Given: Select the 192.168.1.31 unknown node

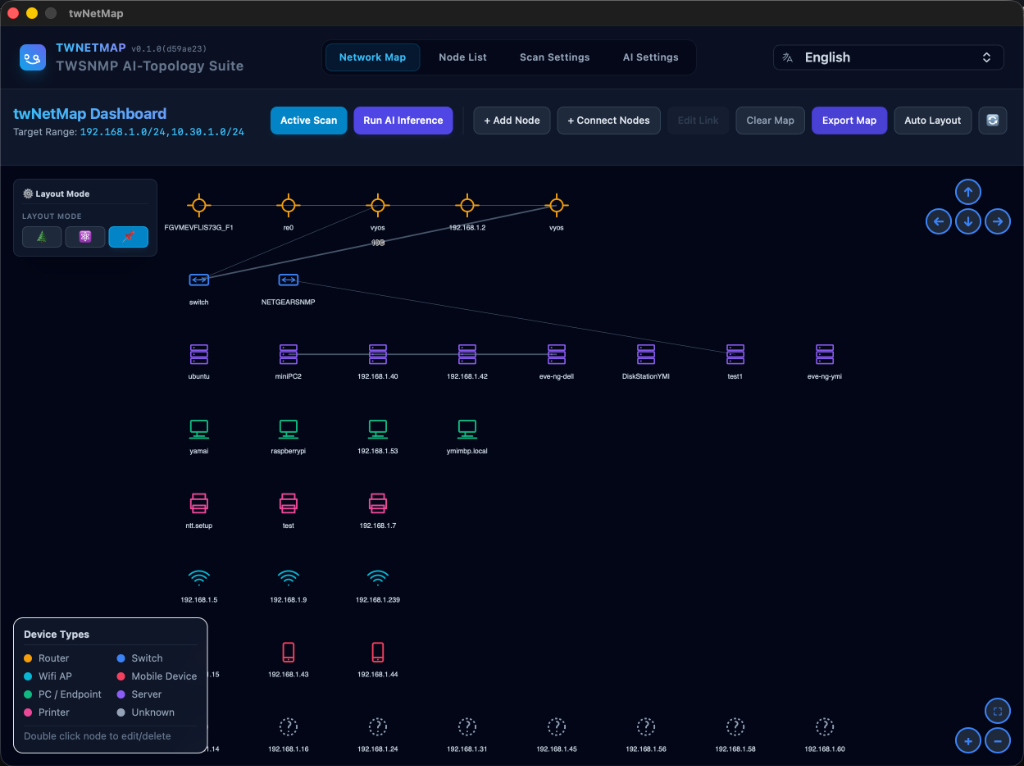Looking at the screenshot, I should tap(467, 727).
